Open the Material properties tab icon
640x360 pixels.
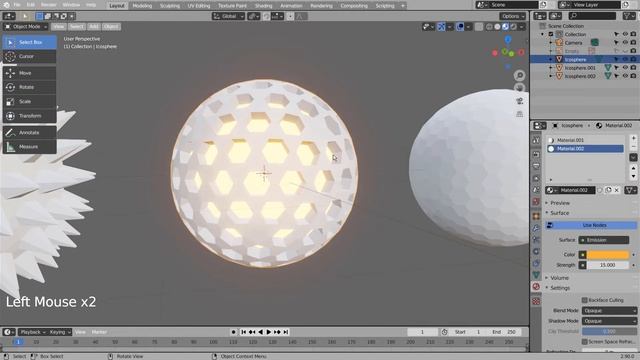tap(536, 287)
